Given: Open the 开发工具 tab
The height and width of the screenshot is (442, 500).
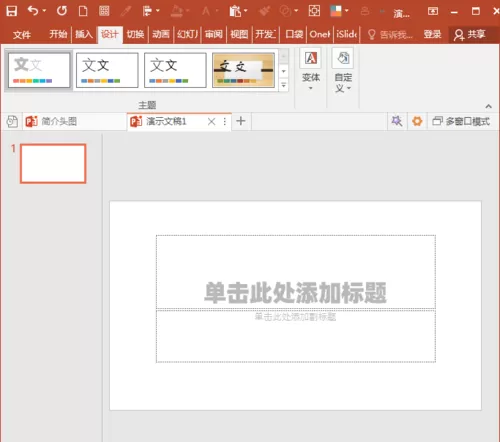Looking at the screenshot, I should click(265, 34).
